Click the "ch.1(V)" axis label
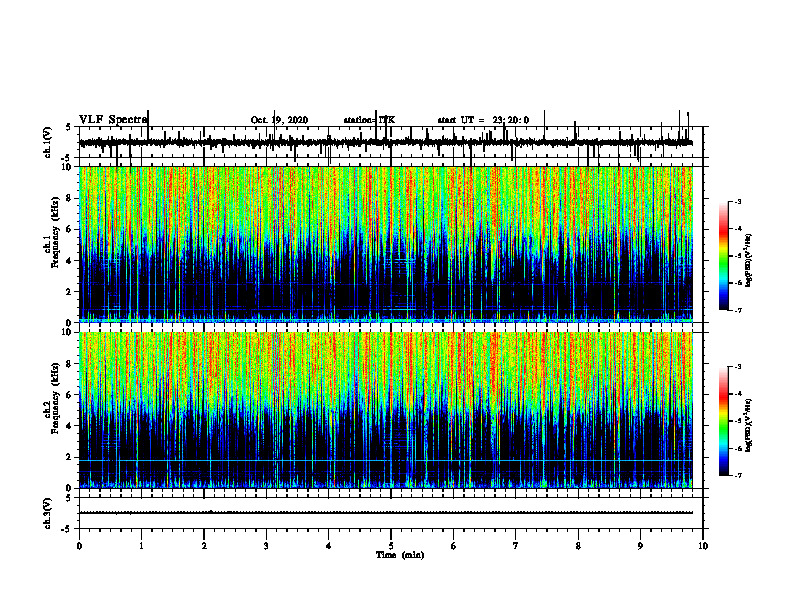Viewport: 792px width, 612px height. click(48, 142)
